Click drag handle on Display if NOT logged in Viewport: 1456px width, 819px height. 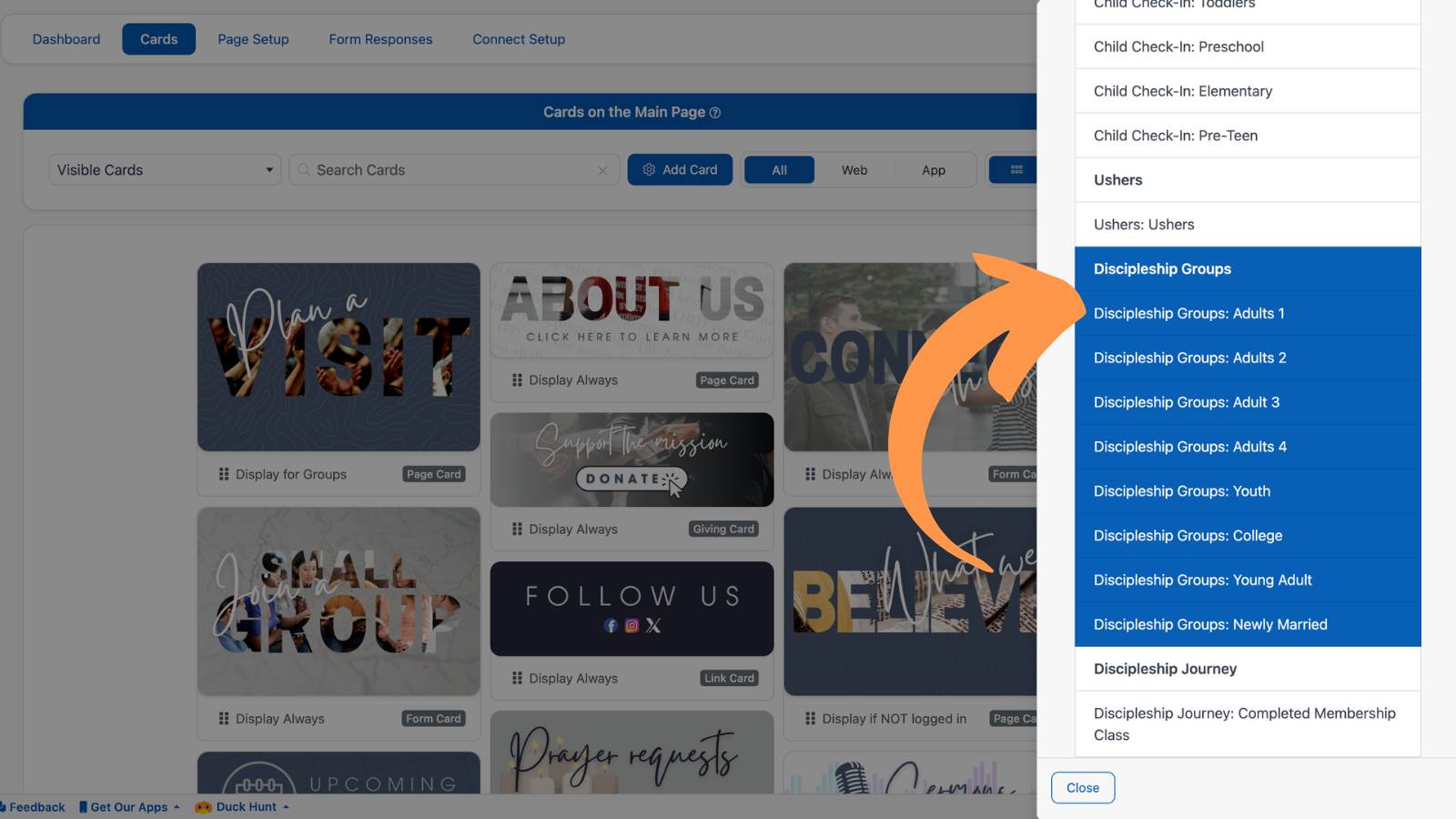click(810, 719)
